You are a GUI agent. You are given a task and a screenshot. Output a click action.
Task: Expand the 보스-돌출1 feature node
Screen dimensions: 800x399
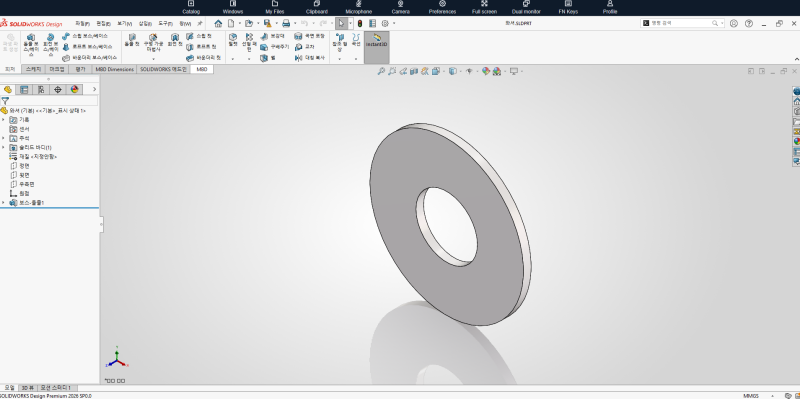click(x=4, y=203)
